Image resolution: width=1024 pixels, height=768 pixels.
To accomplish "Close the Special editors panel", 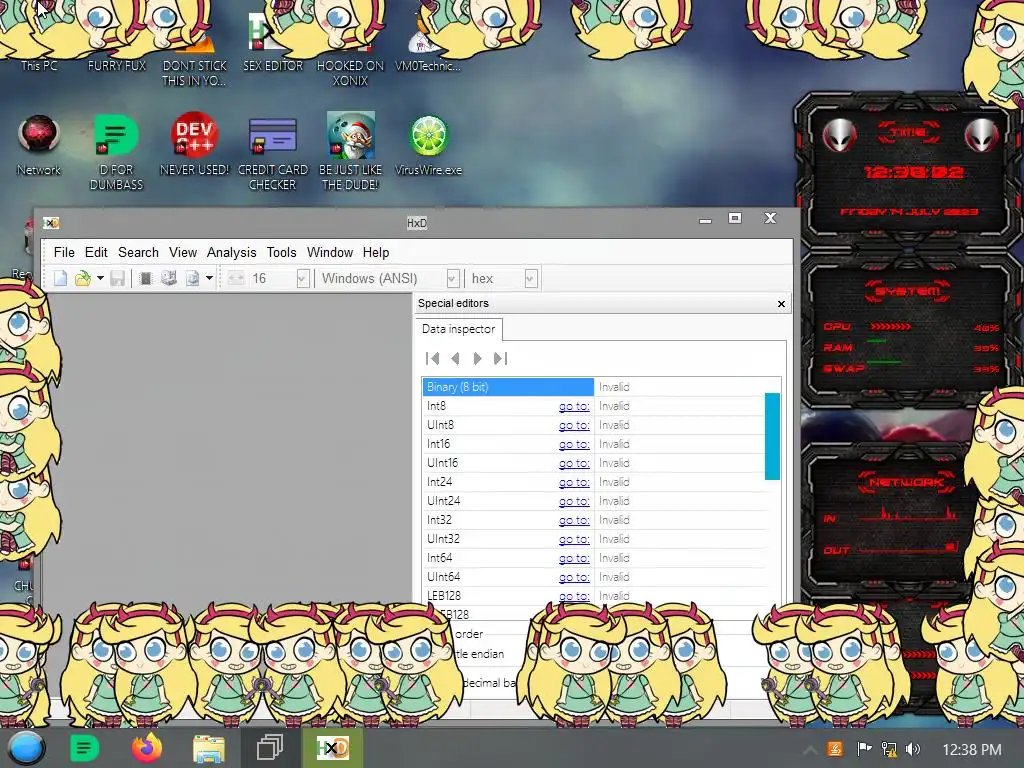I will (x=781, y=304).
